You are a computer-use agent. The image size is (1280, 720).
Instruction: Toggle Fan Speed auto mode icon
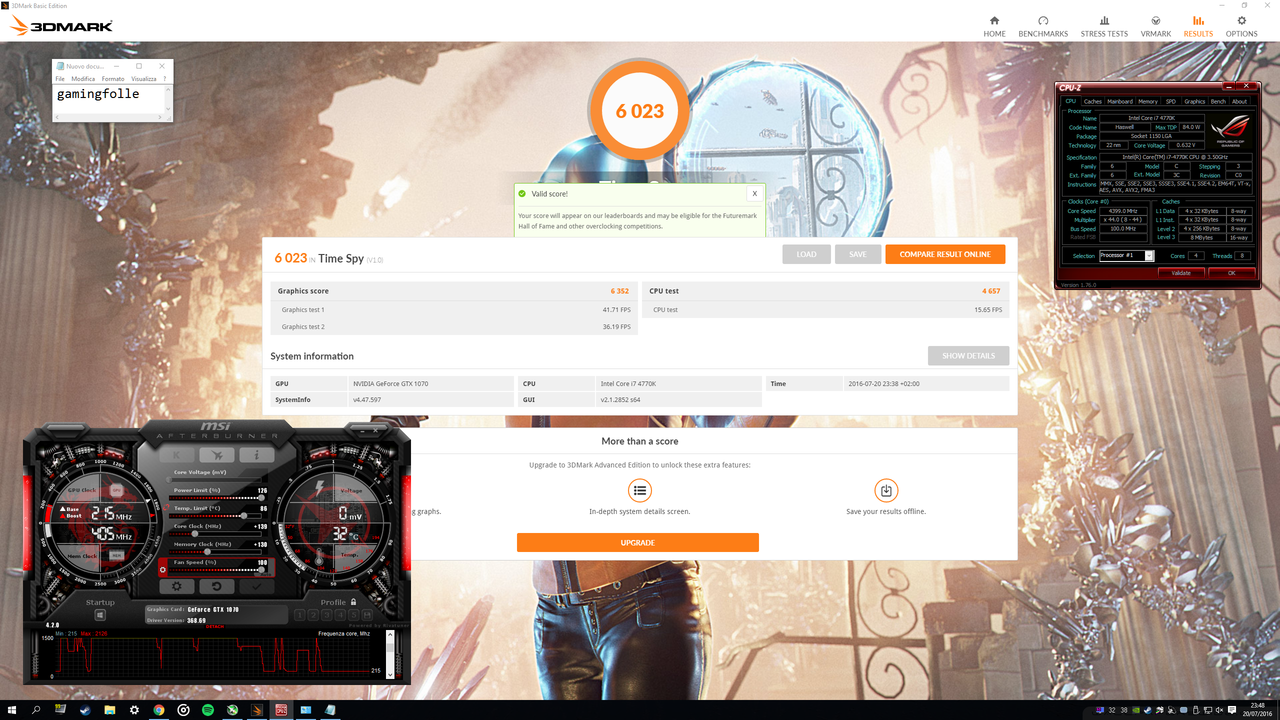coord(163,570)
